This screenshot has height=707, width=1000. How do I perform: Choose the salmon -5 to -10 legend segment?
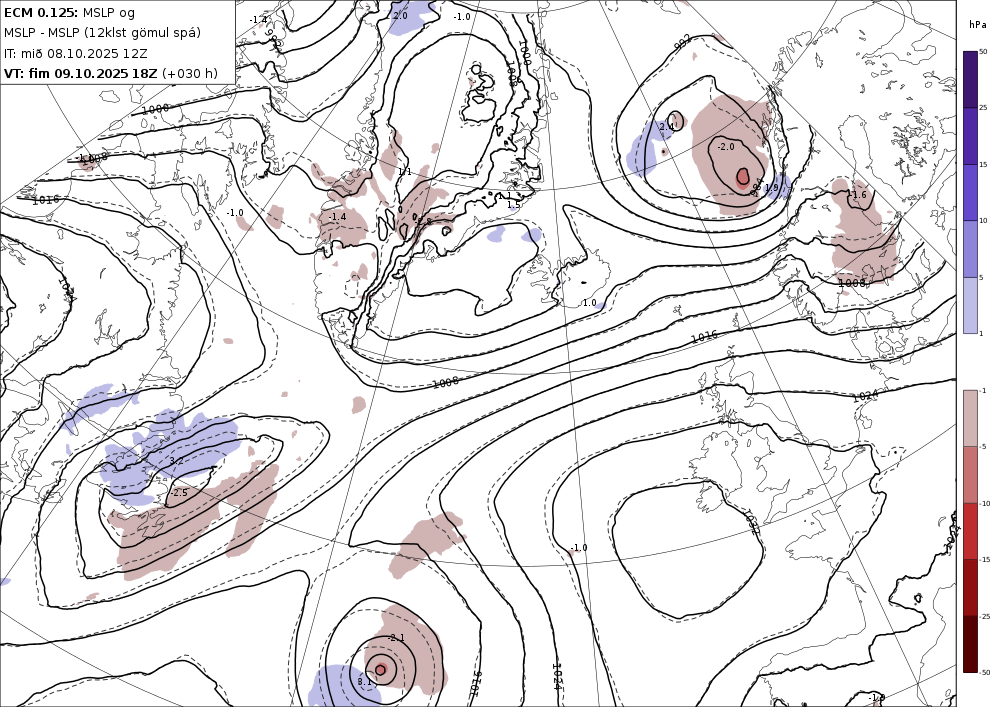coord(969,474)
